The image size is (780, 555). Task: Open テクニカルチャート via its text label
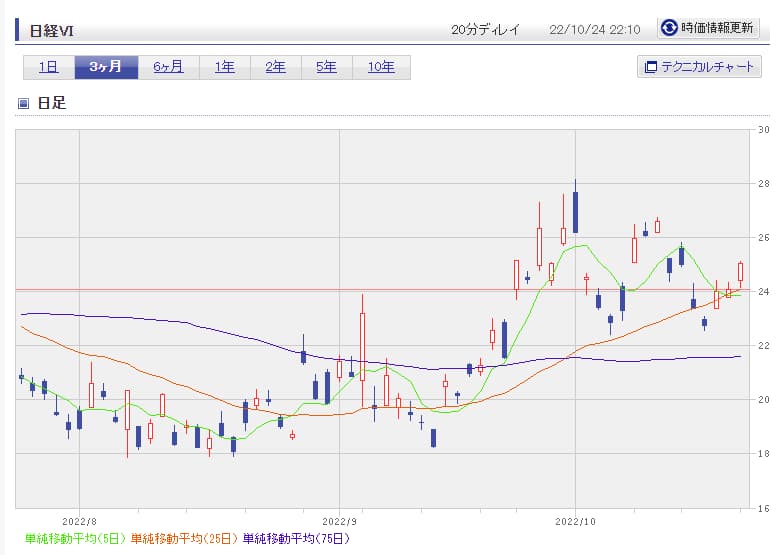pos(708,68)
